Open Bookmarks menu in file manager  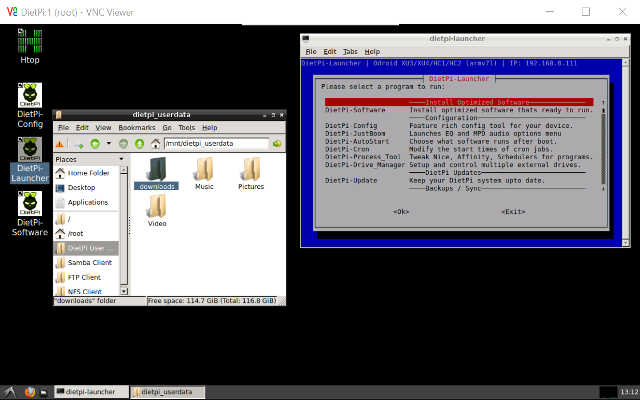137,128
